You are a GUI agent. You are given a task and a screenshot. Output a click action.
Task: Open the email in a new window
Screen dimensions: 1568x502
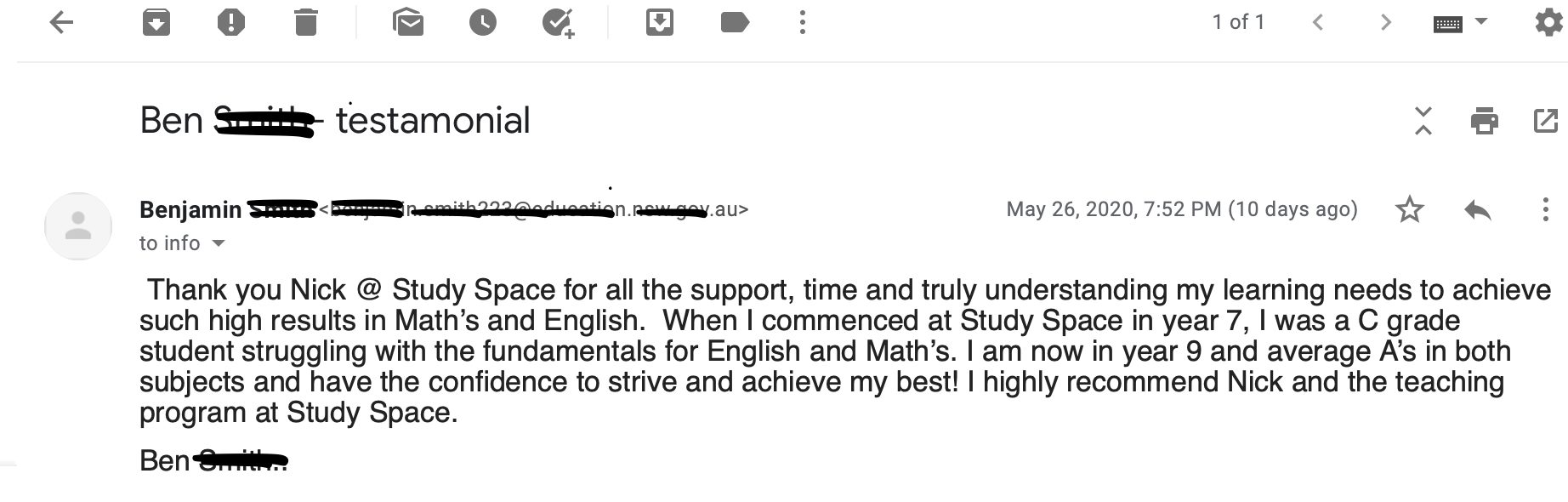coord(1546,121)
